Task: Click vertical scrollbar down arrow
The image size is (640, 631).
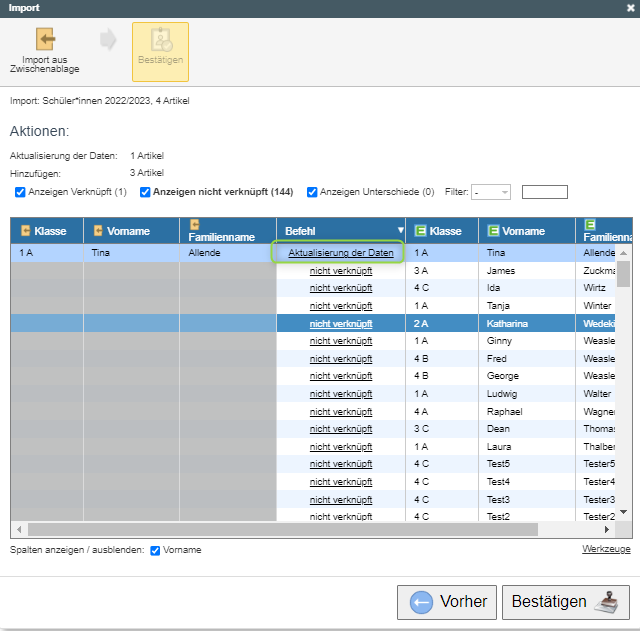Action: tap(623, 512)
